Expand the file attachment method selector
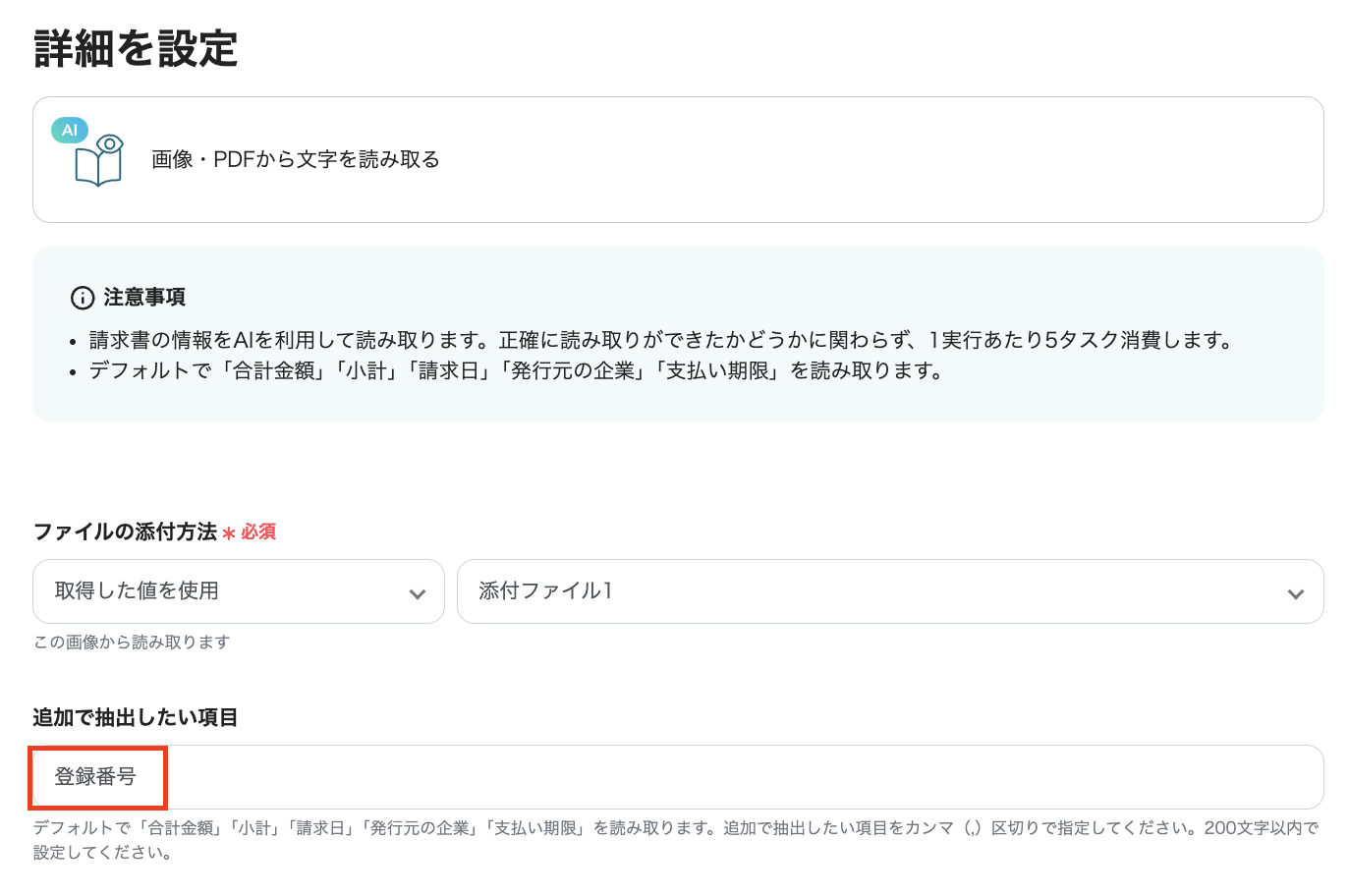1348x896 pixels. coord(239,591)
